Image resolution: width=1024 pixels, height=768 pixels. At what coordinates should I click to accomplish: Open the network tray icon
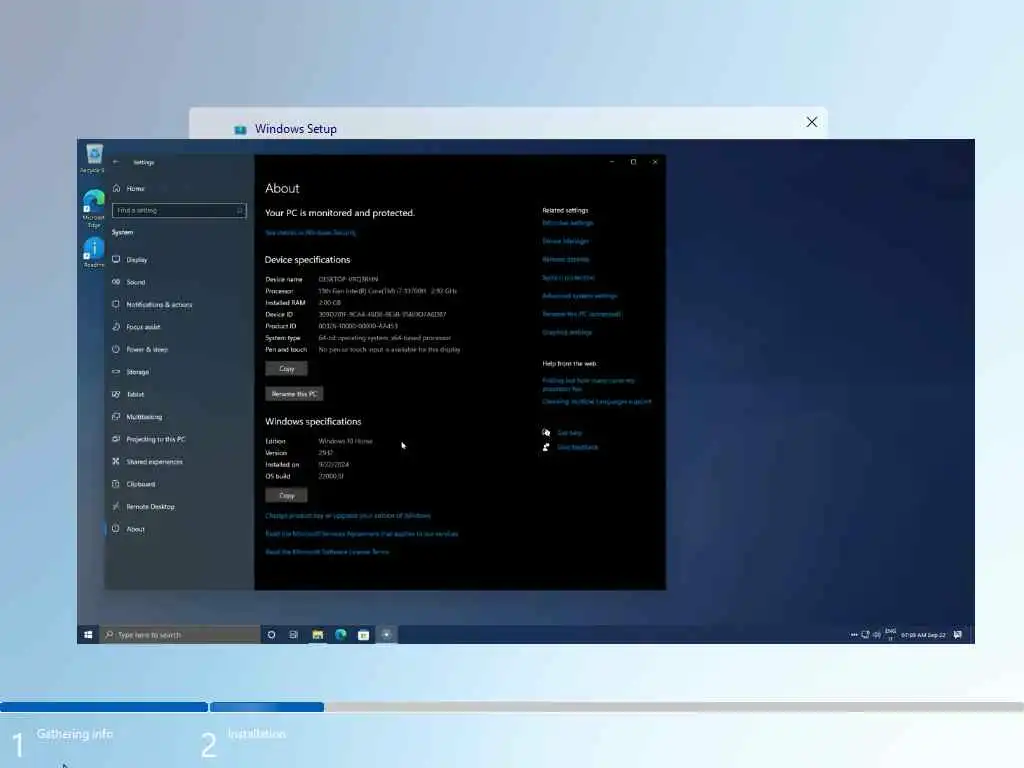coord(865,635)
